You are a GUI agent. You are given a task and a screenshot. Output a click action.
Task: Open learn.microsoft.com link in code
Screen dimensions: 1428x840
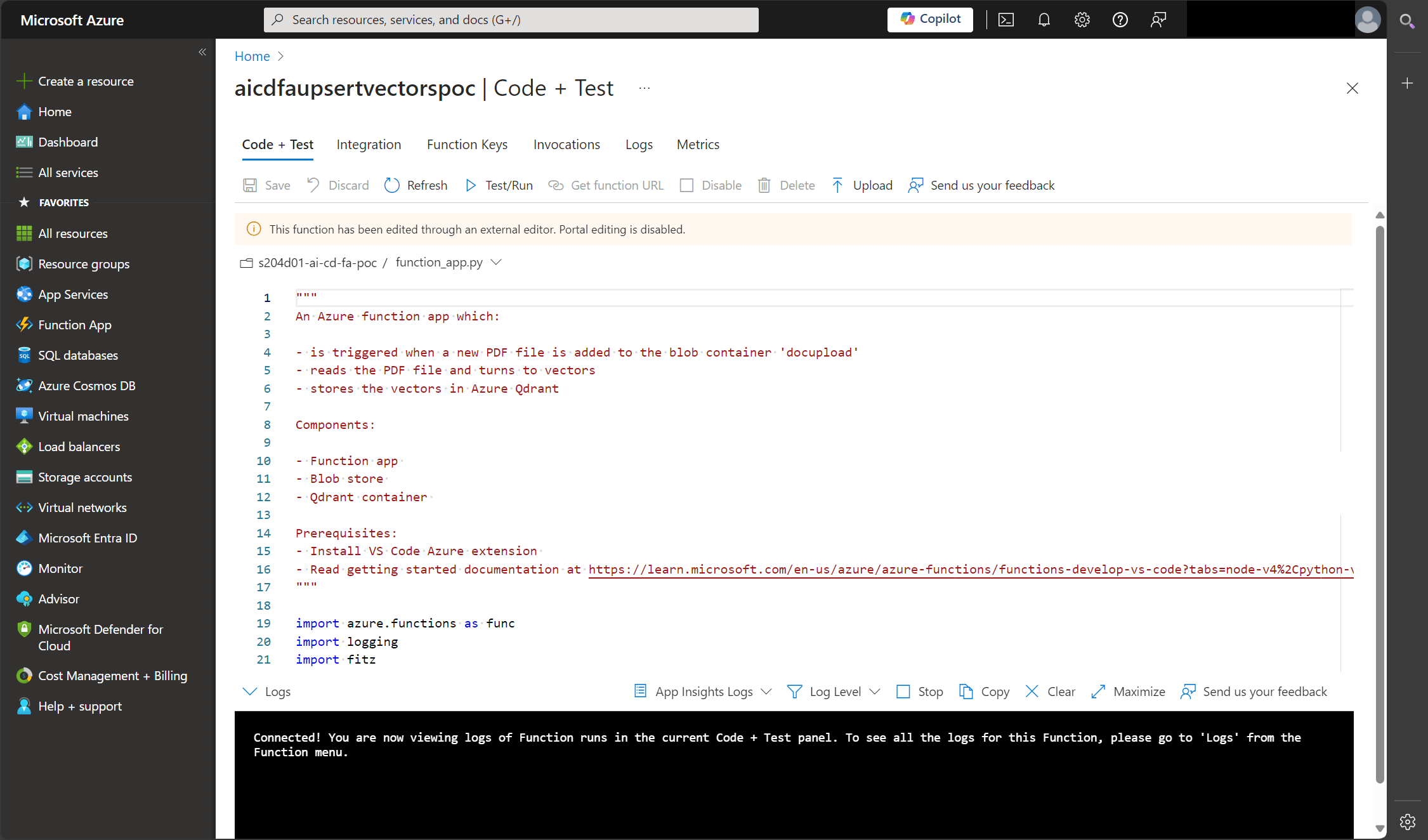pos(971,569)
